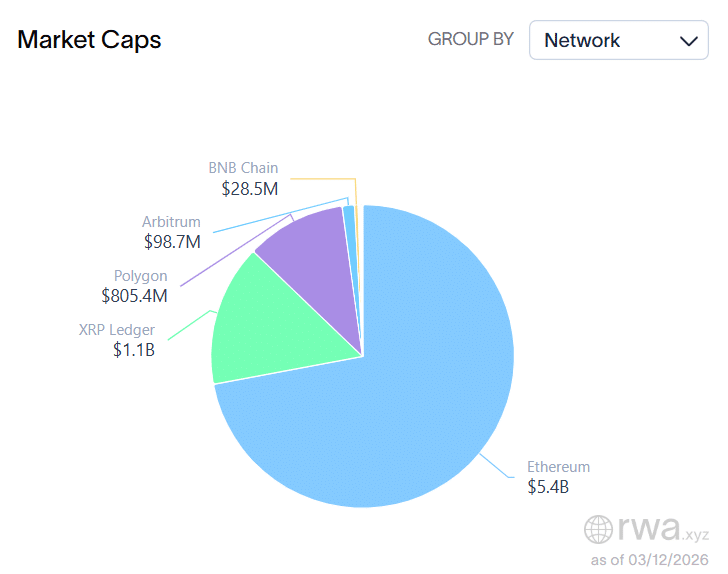Image resolution: width=728 pixels, height=574 pixels.
Task: Click the XRP Ledger label
Action: point(116,330)
